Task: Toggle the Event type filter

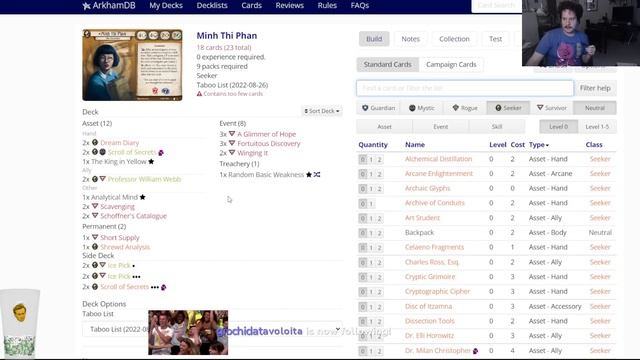Action: 441,127
